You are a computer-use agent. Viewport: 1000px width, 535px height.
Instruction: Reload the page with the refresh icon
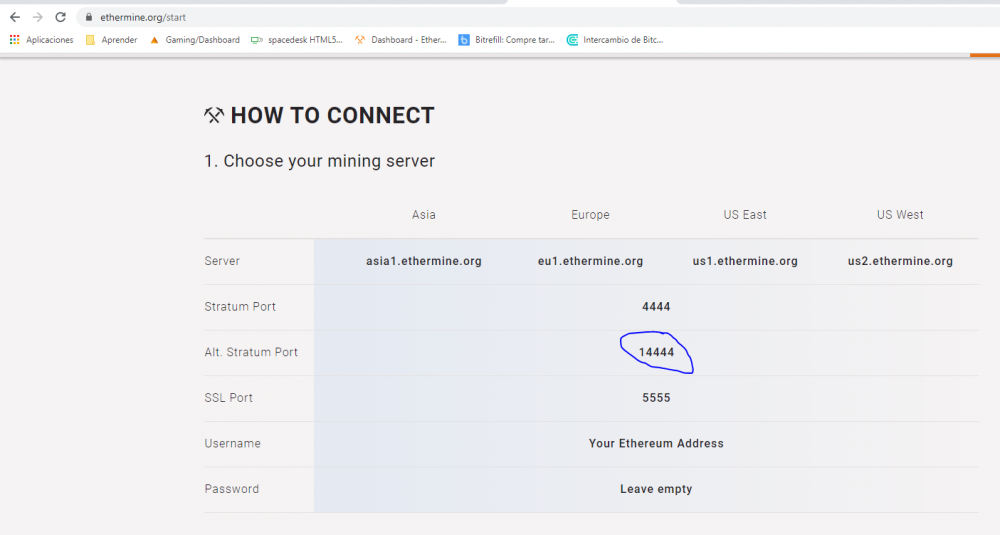[x=61, y=17]
